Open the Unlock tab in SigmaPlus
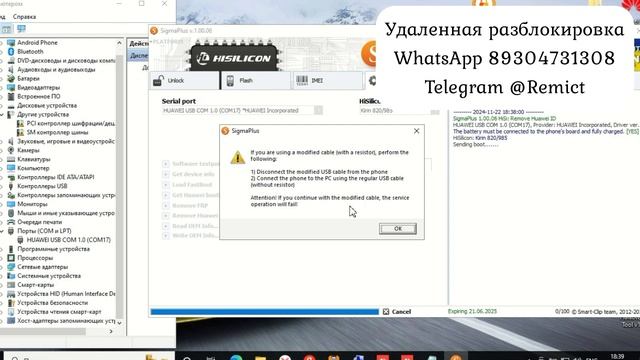This screenshot has width=640, height=360. tap(184, 80)
